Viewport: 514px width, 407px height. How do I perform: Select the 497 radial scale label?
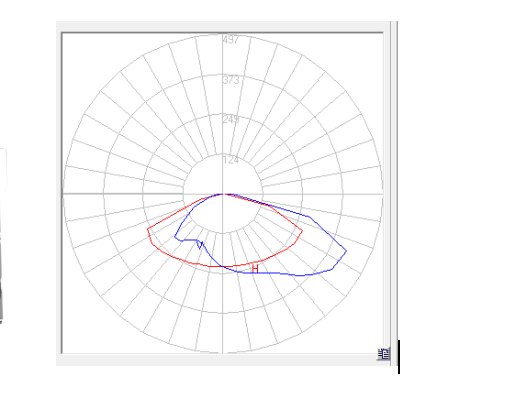click(x=231, y=40)
